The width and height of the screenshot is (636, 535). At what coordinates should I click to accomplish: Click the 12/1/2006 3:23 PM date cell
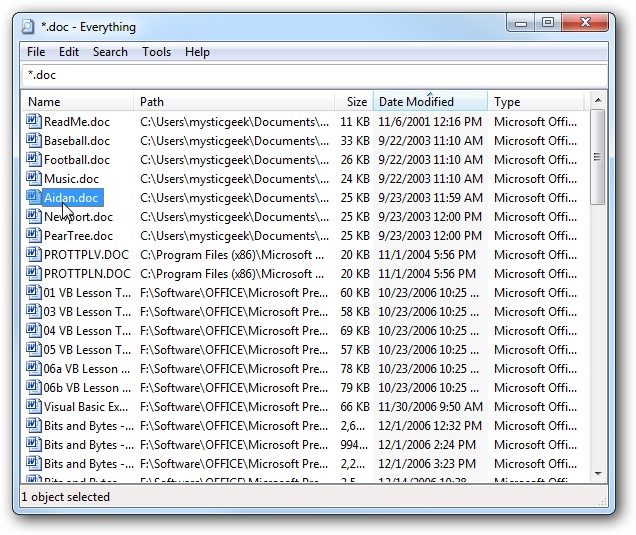coord(427,464)
